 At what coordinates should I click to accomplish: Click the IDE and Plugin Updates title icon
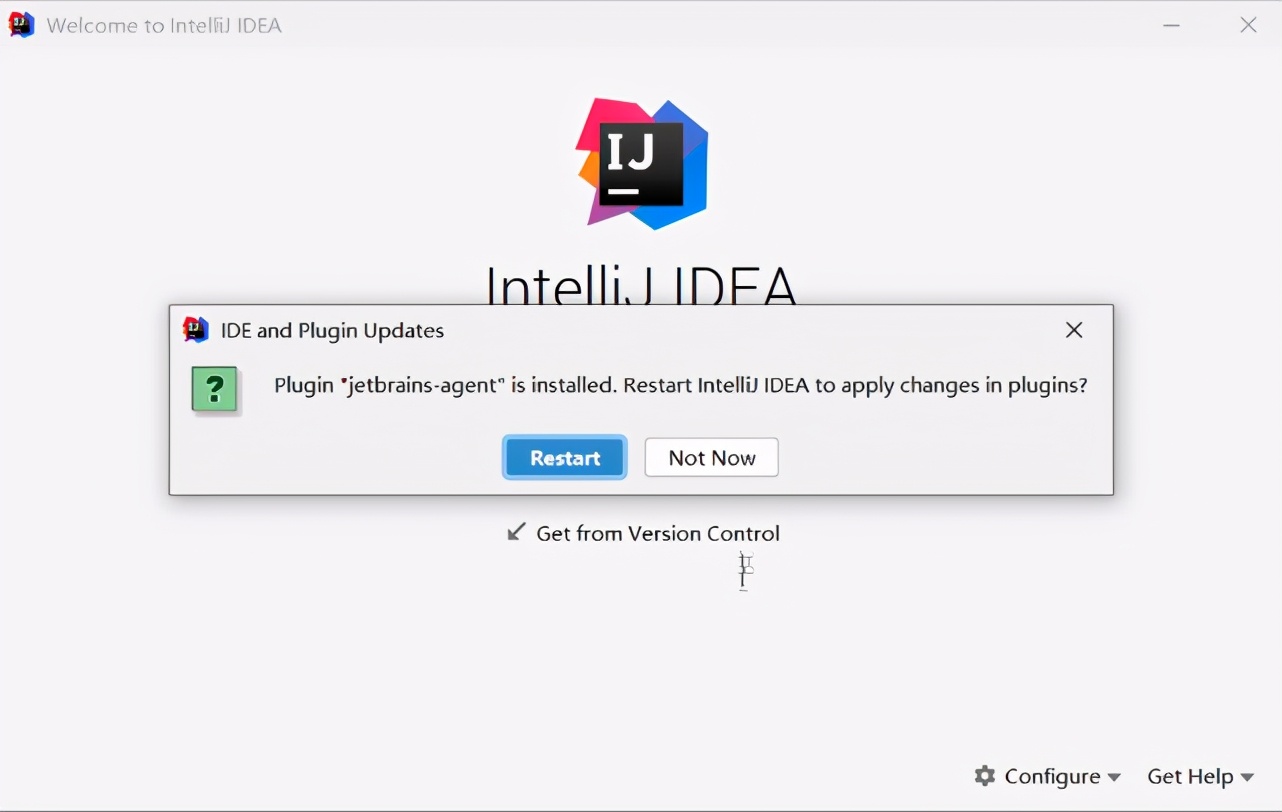pyautogui.click(x=196, y=330)
